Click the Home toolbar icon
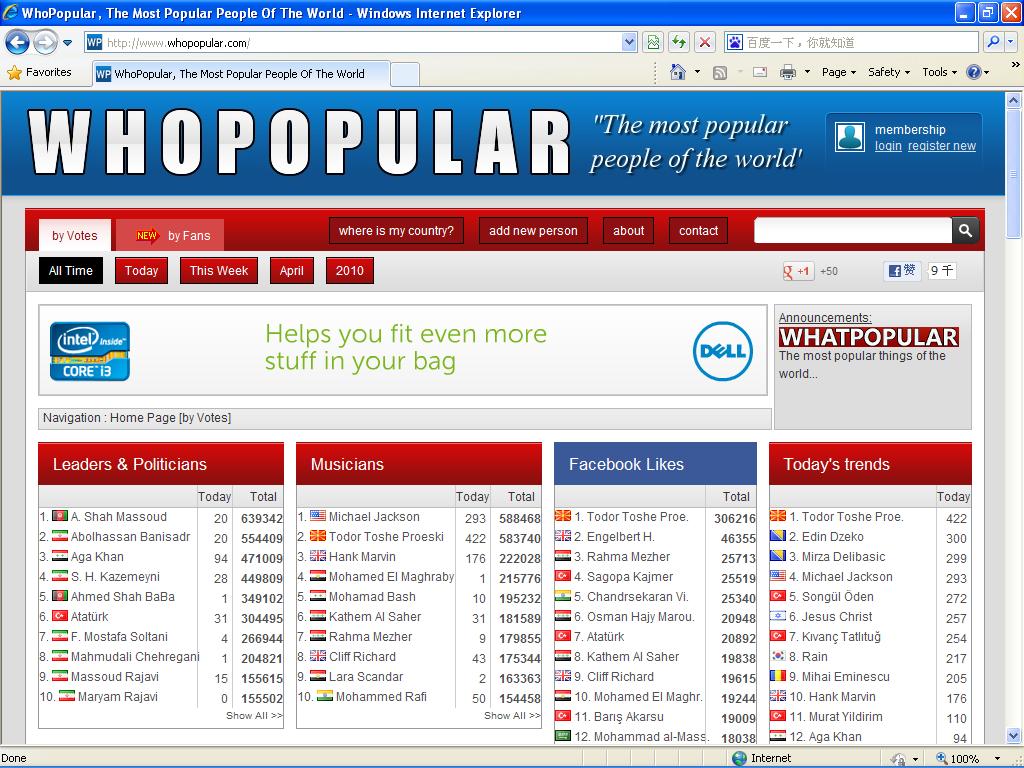Screen dimensions: 1024x768 point(678,72)
